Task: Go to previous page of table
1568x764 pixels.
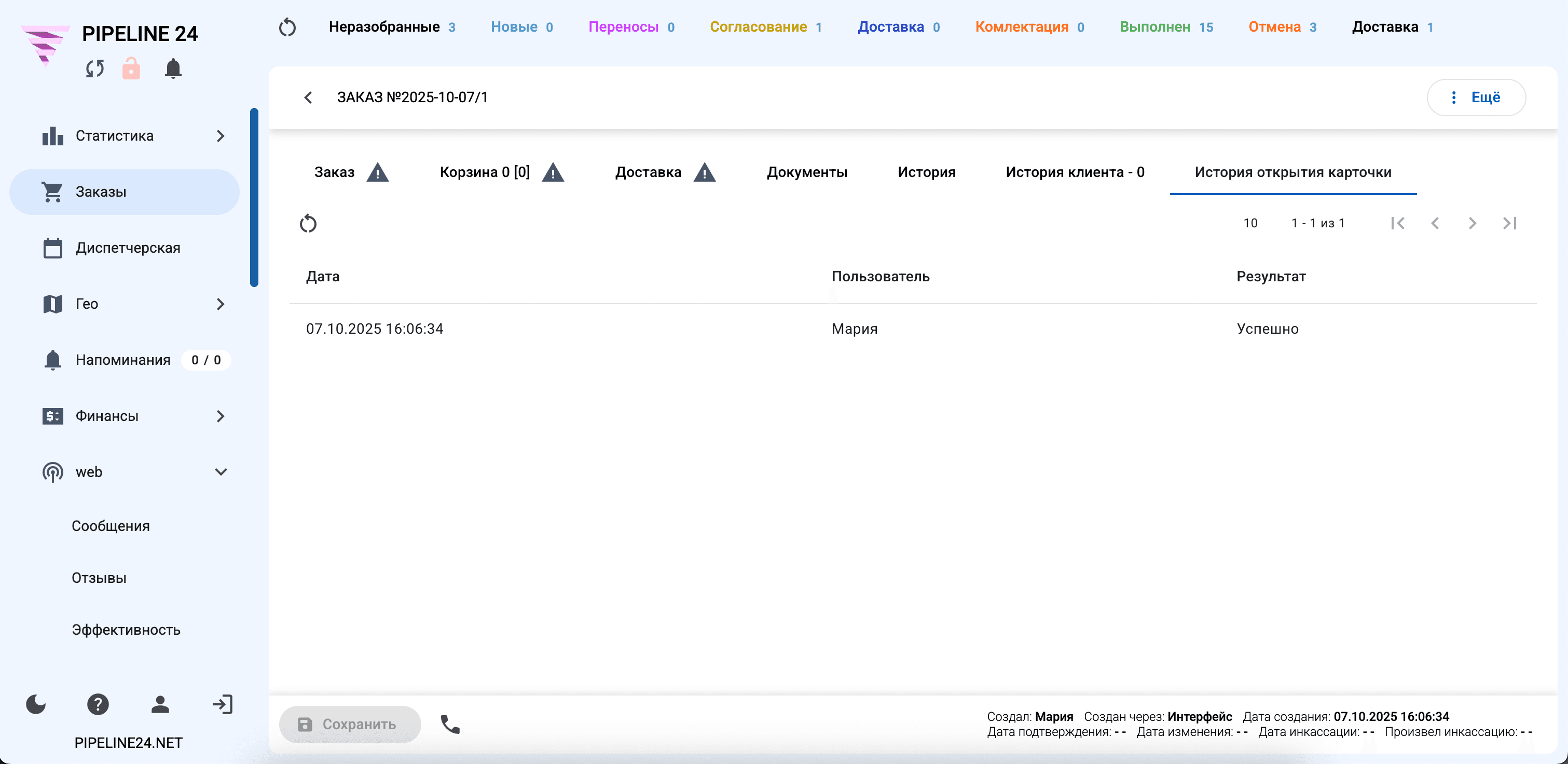Action: [1435, 223]
